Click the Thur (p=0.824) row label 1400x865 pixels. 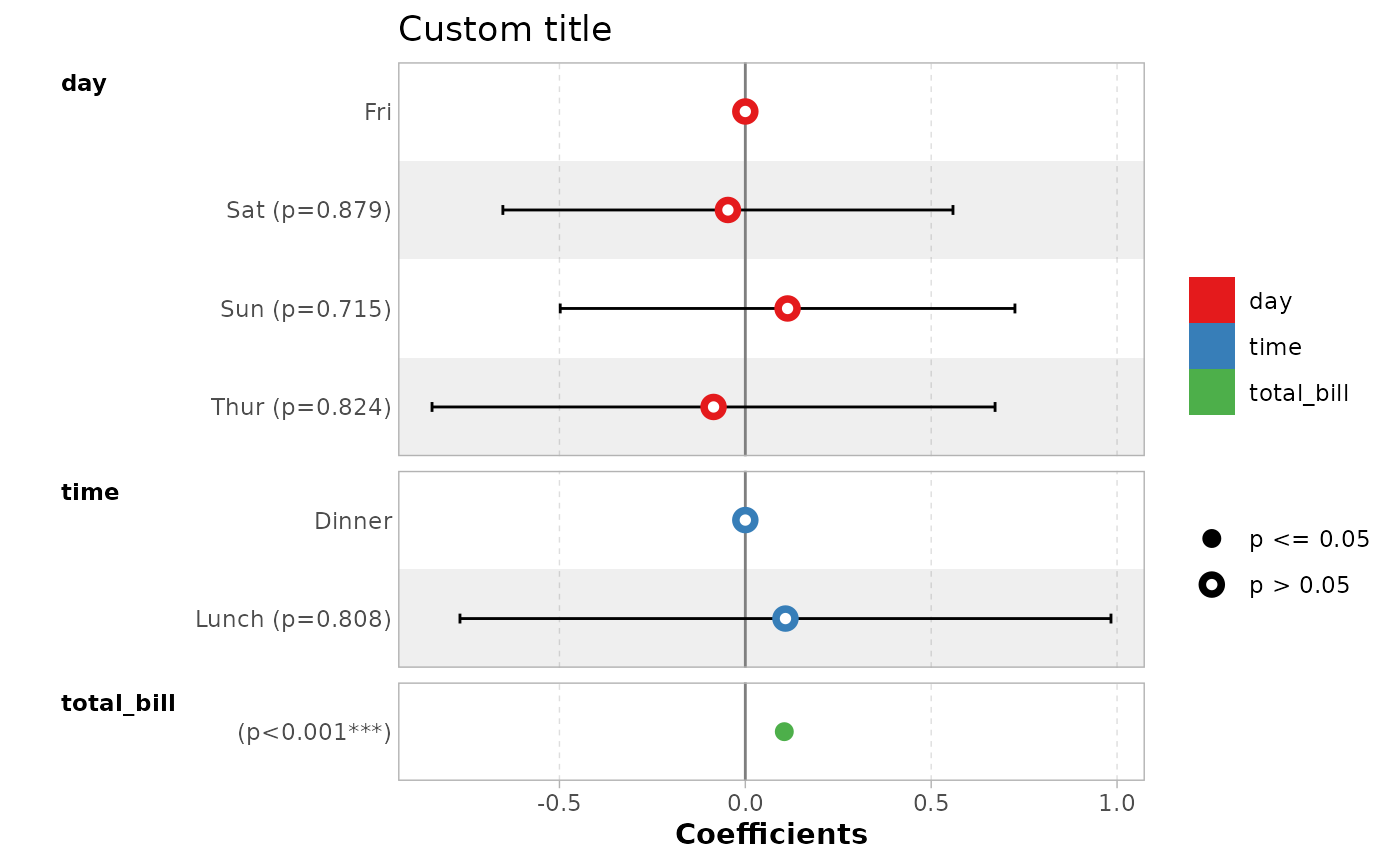click(301, 407)
